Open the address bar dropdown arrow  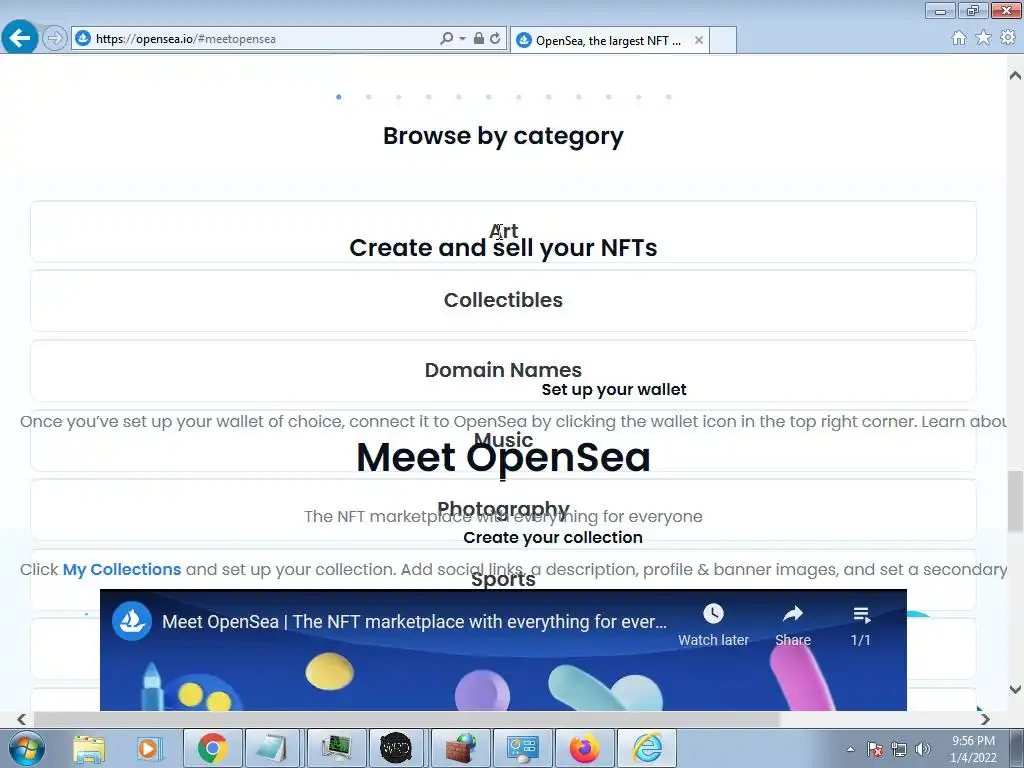click(462, 39)
